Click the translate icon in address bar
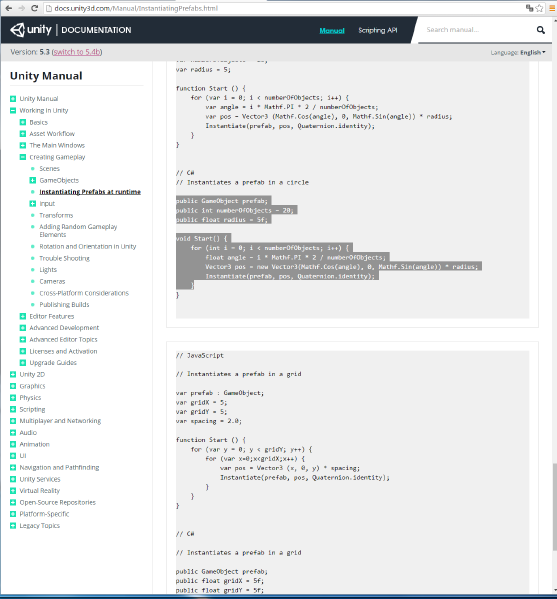The image size is (557, 599). [529, 8]
